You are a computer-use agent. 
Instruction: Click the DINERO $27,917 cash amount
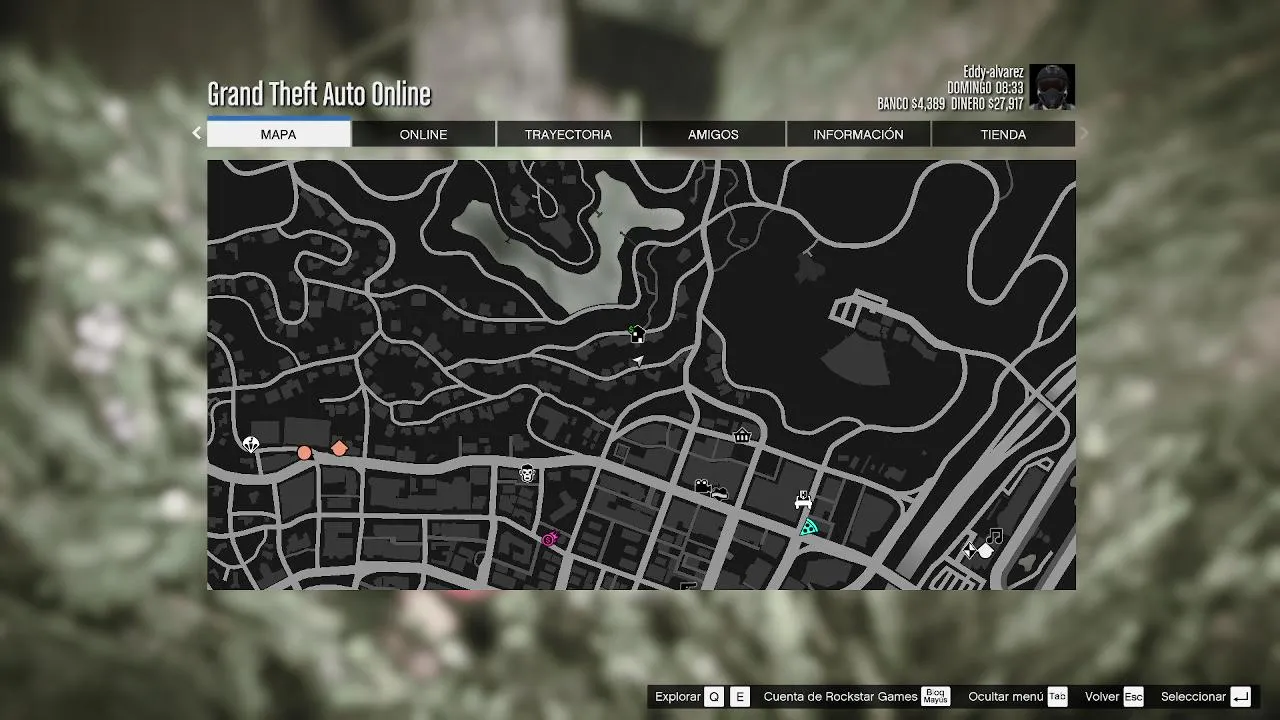pyautogui.click(x=987, y=104)
